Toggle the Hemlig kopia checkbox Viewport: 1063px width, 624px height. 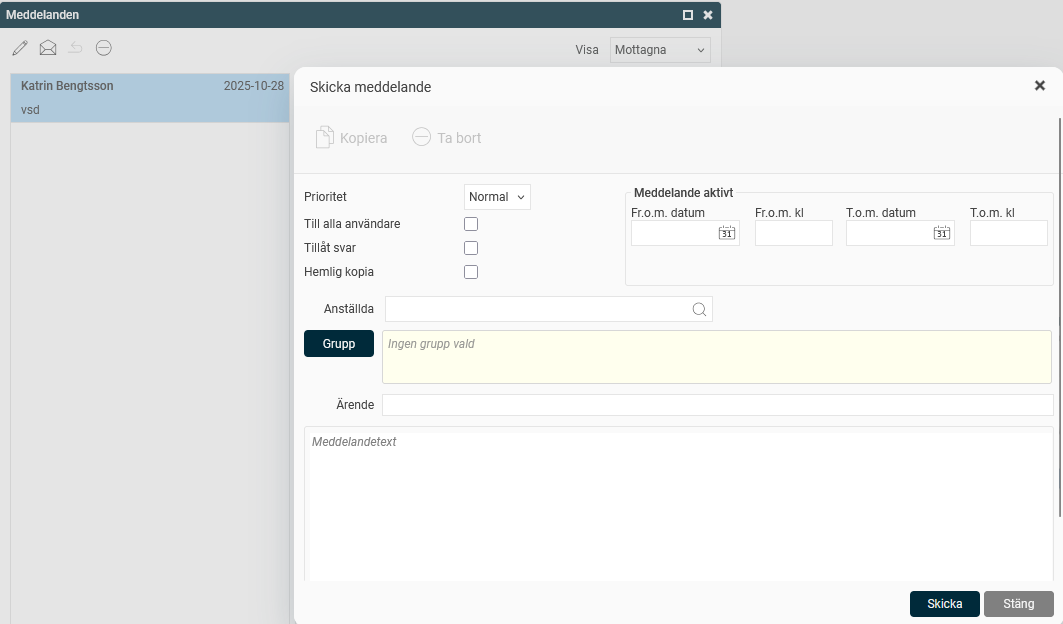471,272
